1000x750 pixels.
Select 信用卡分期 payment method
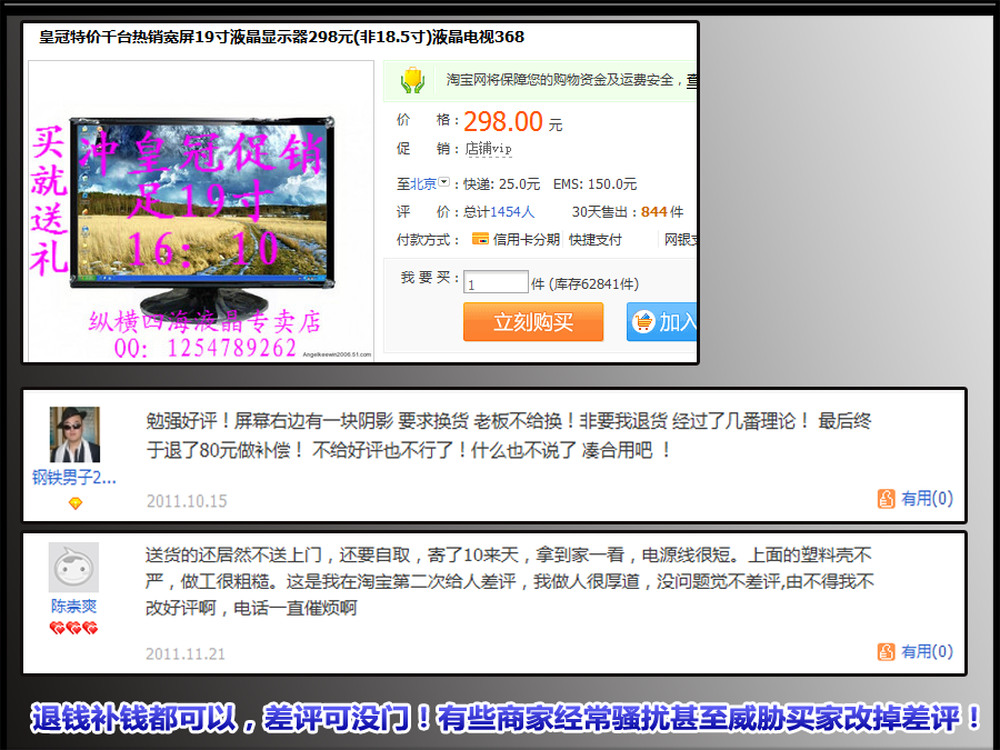[526, 239]
